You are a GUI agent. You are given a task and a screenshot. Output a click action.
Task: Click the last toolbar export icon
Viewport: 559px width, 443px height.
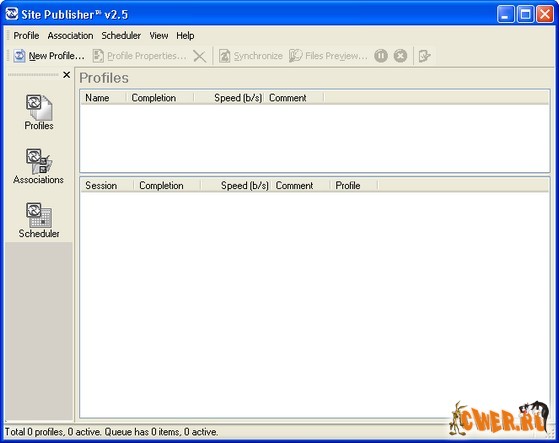coord(424,56)
